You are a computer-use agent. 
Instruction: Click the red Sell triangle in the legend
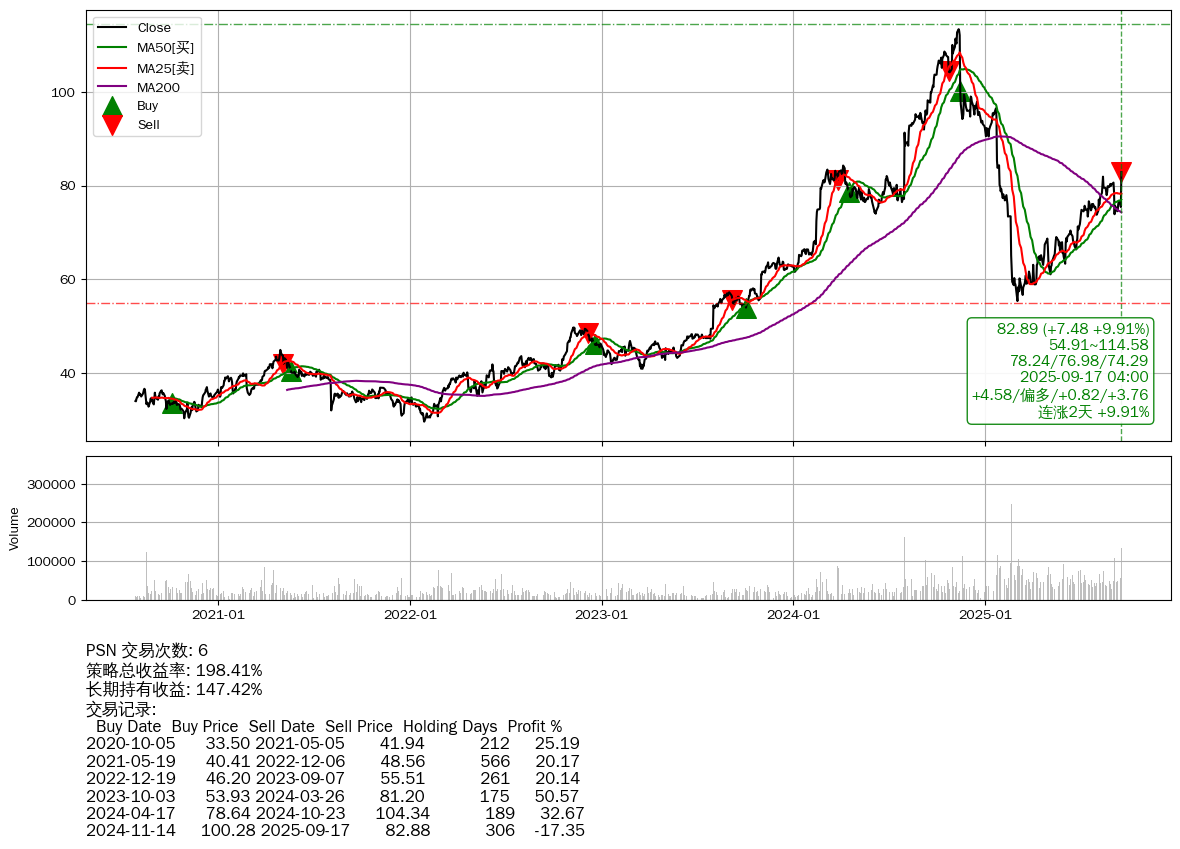click(x=113, y=125)
